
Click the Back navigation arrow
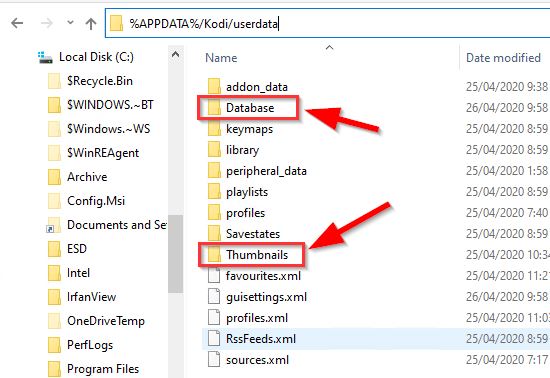click(x=17, y=23)
